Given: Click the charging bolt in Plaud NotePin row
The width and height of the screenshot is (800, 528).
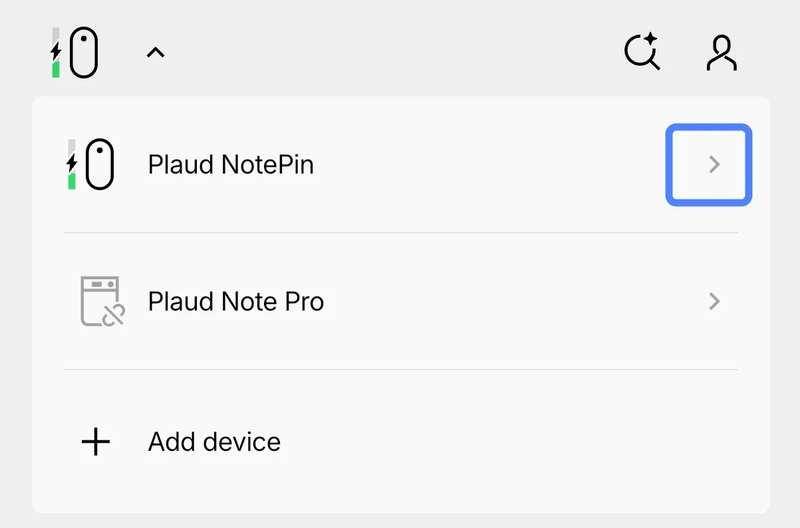Looking at the screenshot, I should [71, 160].
